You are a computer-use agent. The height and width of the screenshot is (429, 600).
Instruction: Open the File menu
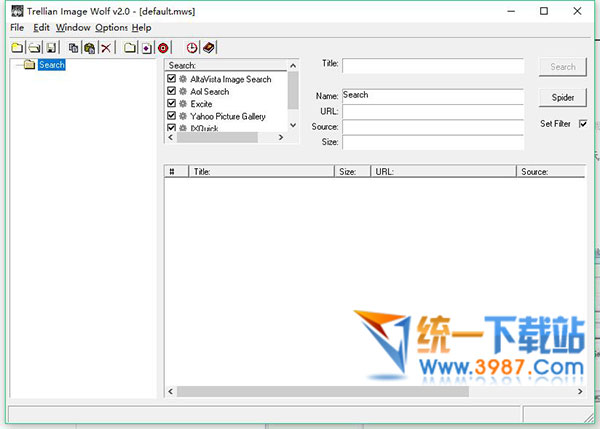[17, 28]
